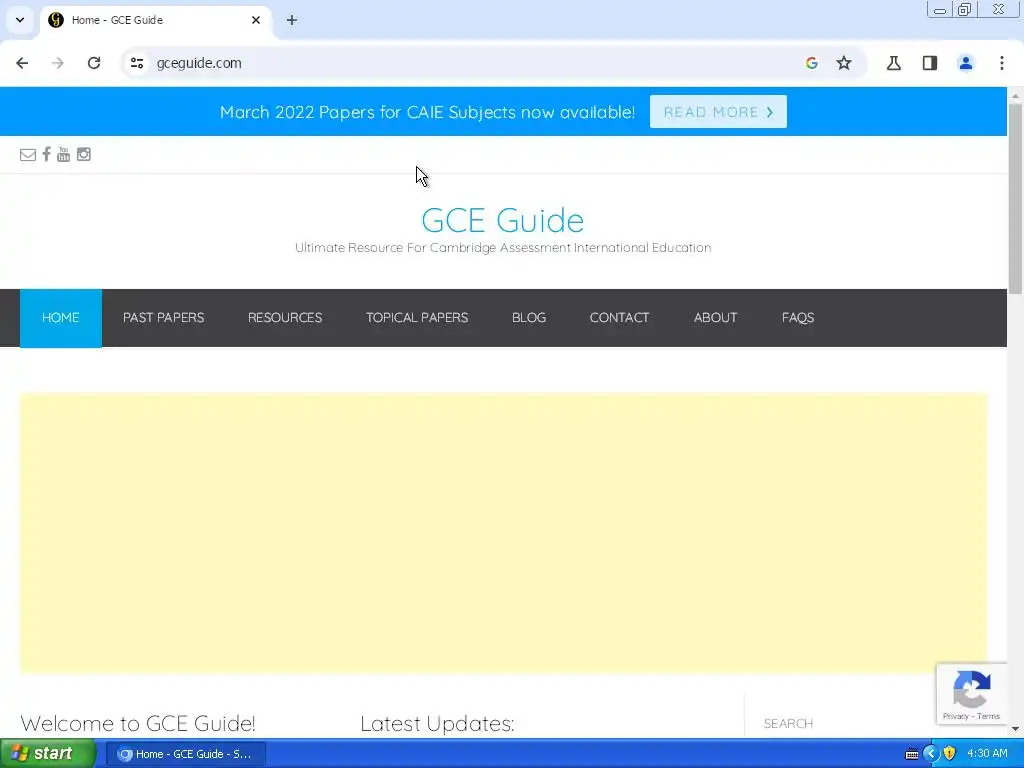Open the HOME menu item
Image resolution: width=1024 pixels, height=768 pixels.
pyautogui.click(x=61, y=318)
